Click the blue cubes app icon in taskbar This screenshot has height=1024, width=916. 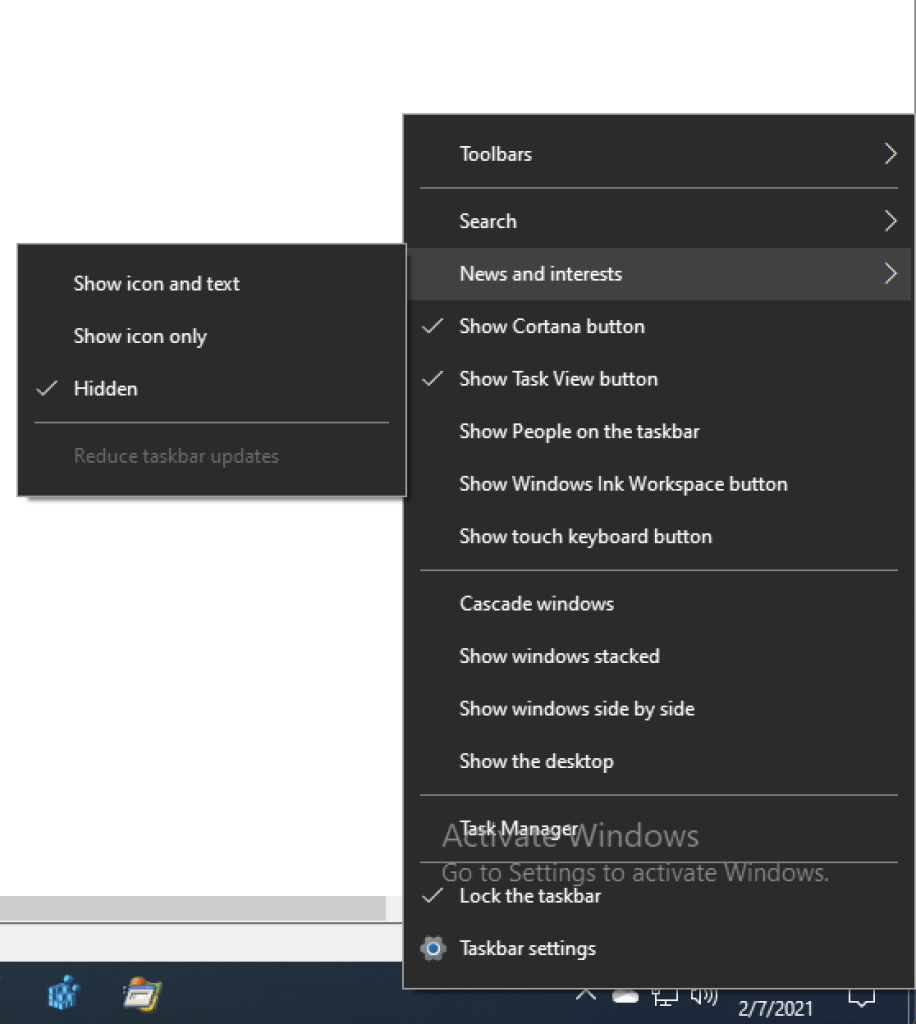pos(63,994)
